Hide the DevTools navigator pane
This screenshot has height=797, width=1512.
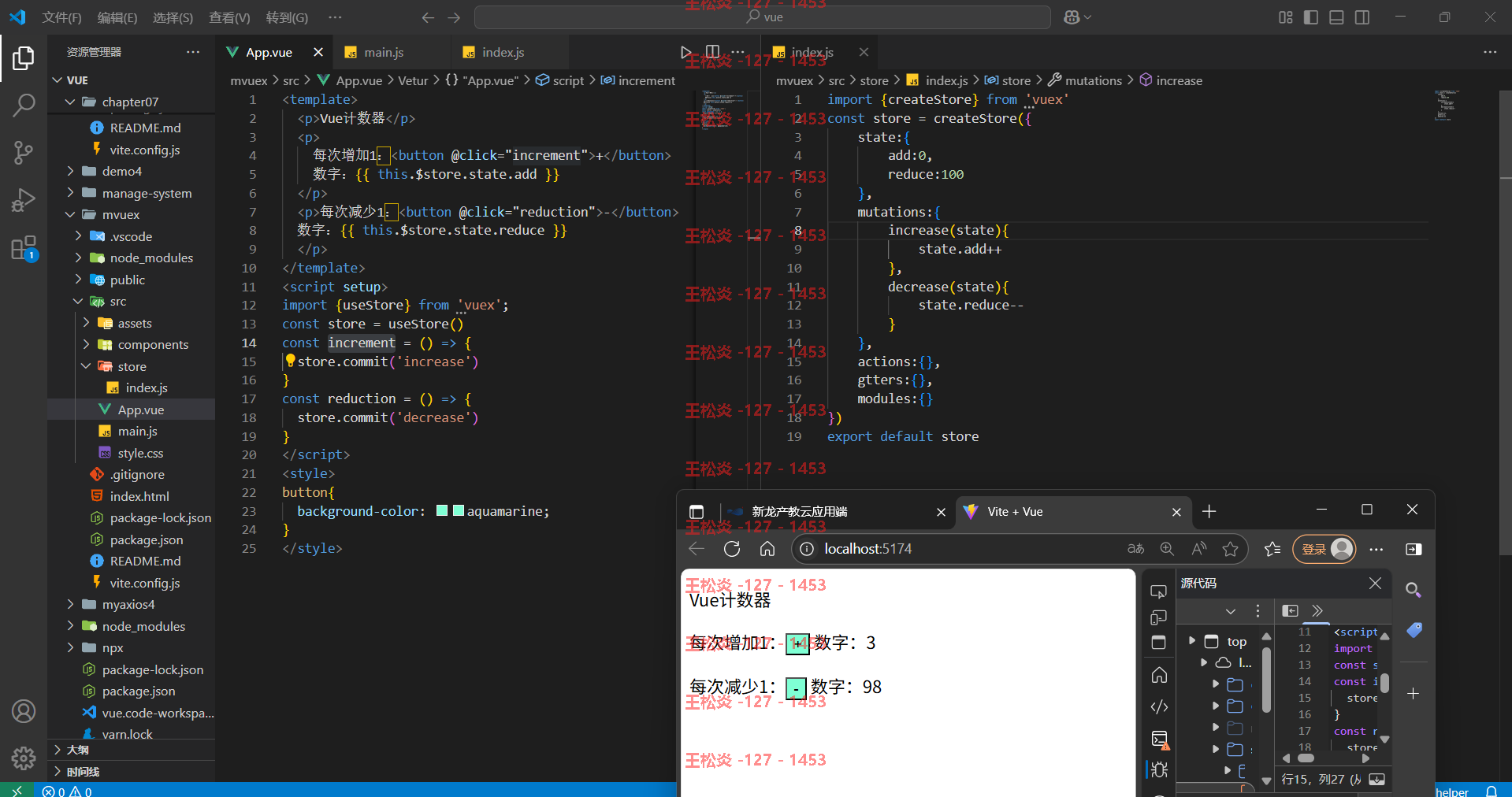(x=1290, y=610)
